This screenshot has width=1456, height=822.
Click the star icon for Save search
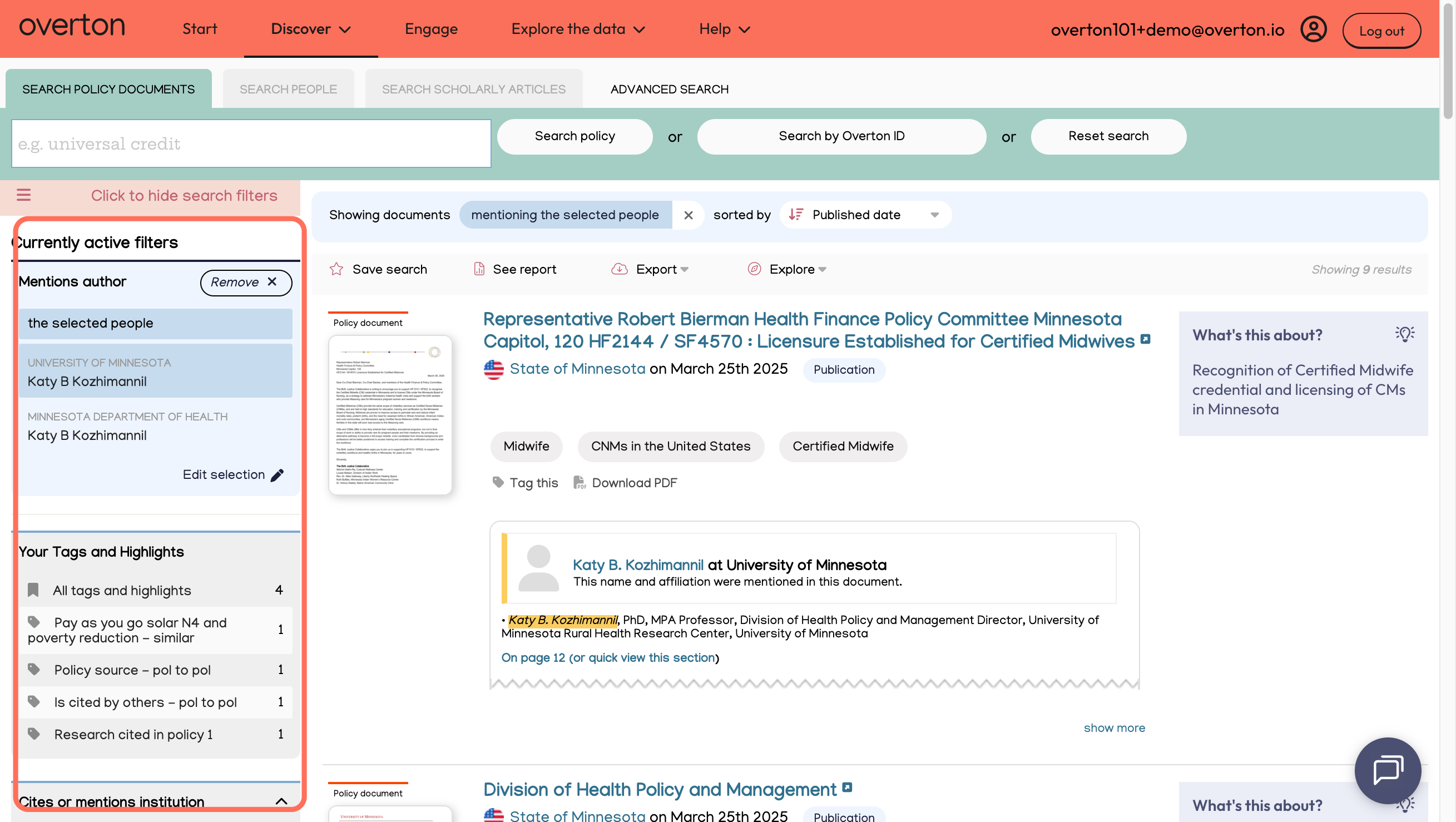click(x=336, y=269)
